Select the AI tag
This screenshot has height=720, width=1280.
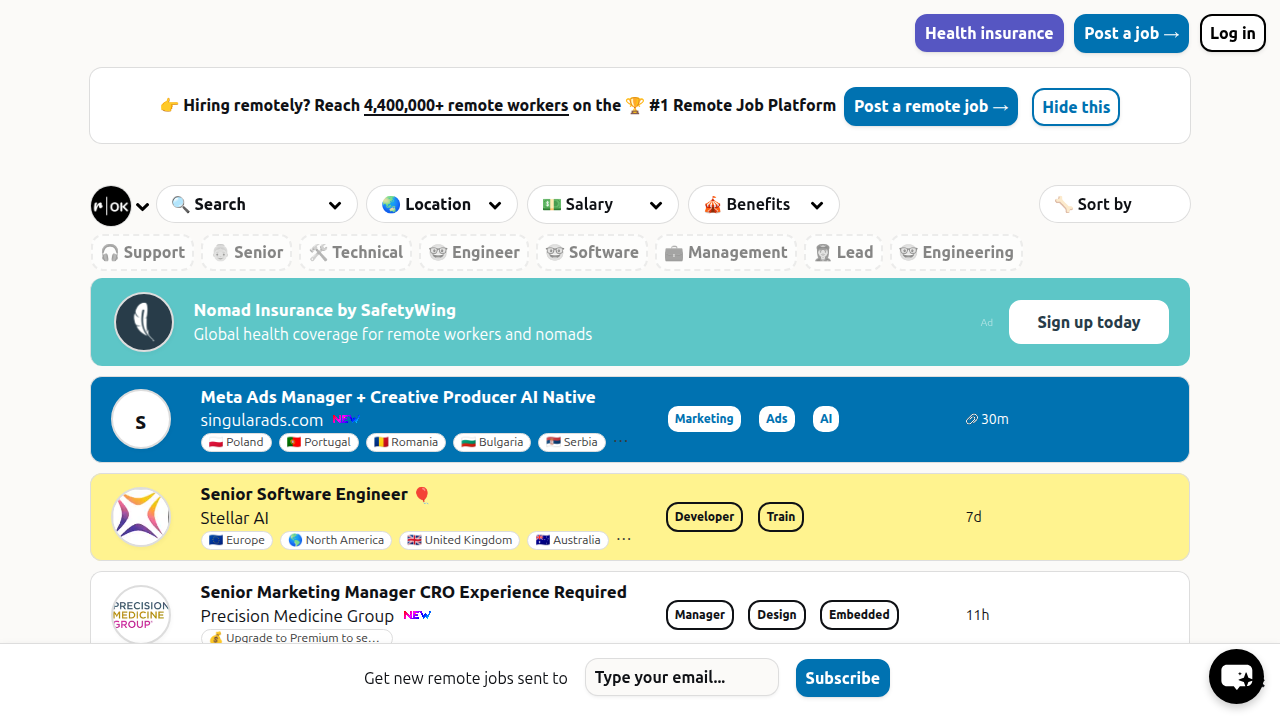[826, 419]
